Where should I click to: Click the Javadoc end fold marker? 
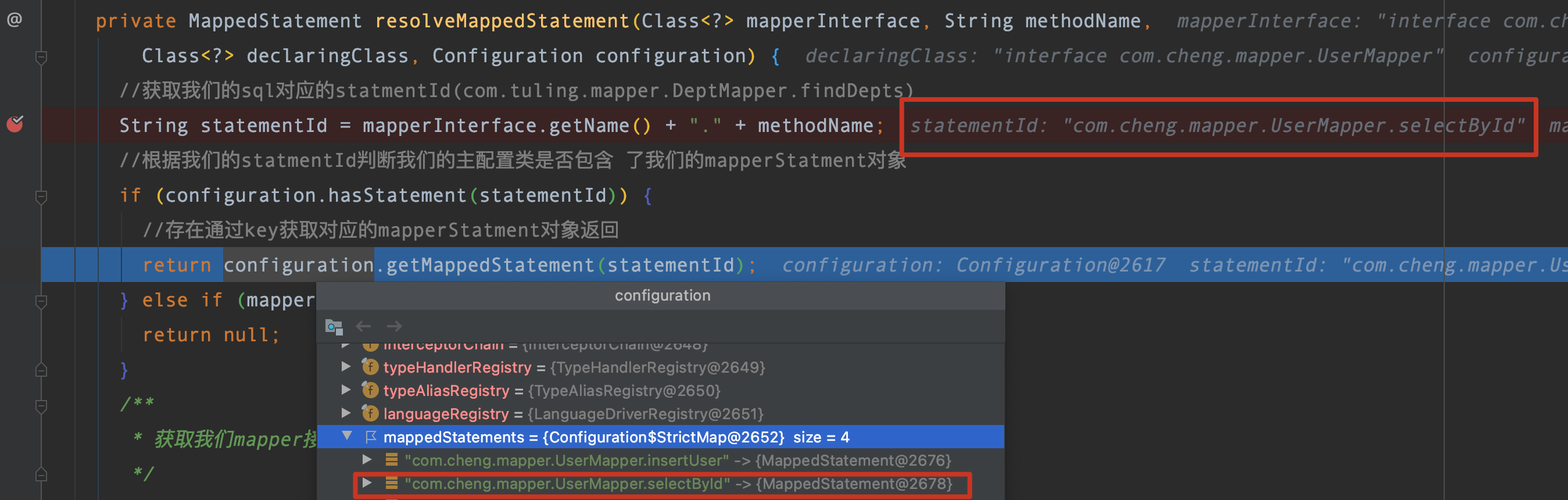click(41, 474)
